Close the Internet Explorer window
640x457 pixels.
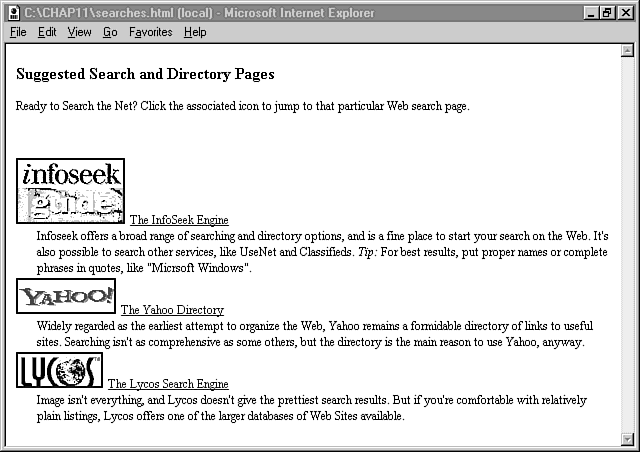(628, 12)
